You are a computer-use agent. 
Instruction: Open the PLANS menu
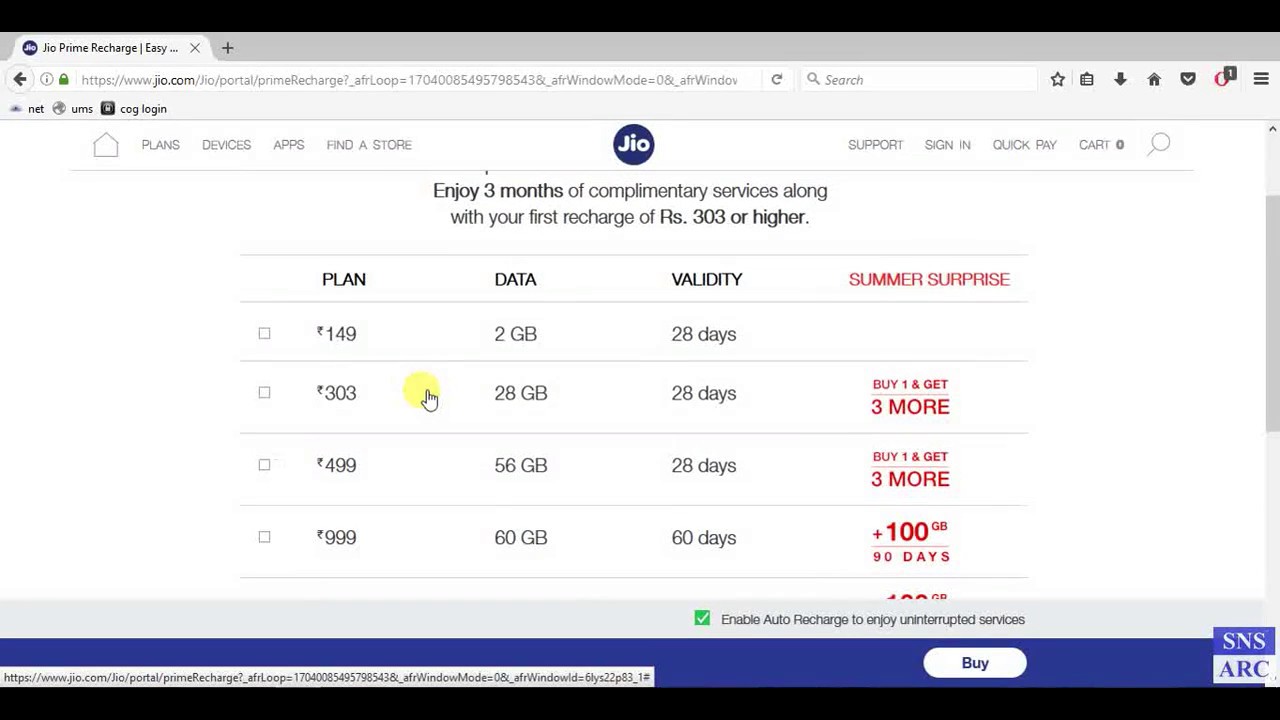click(161, 145)
